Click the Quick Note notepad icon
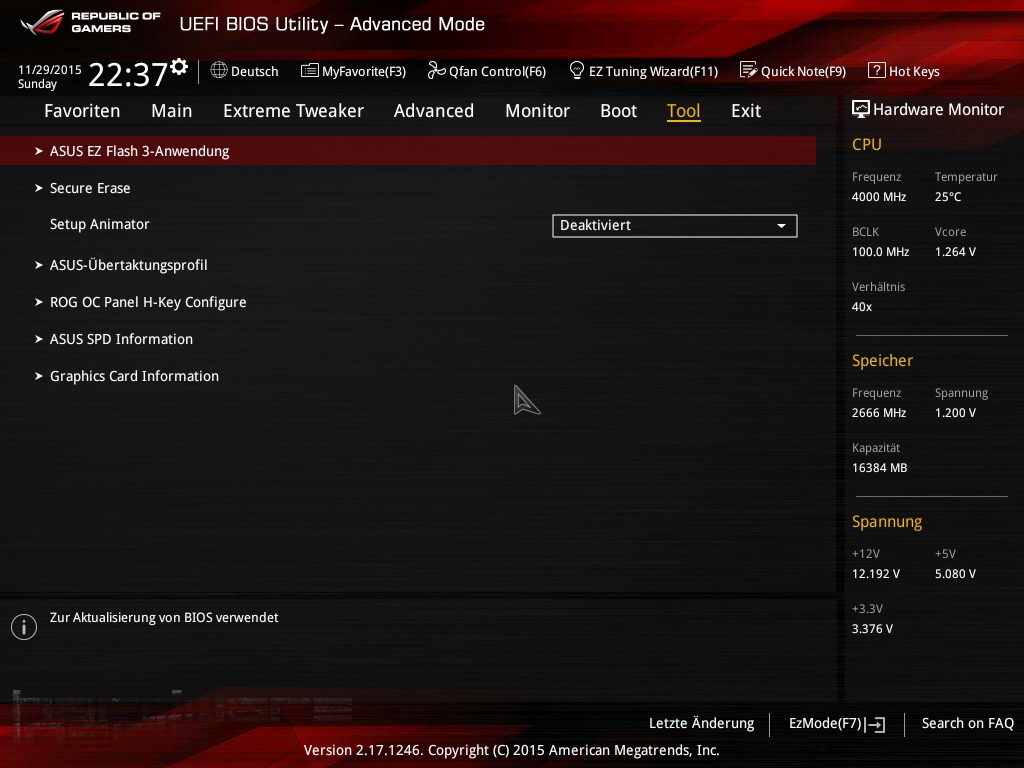The width and height of the screenshot is (1024, 768). pyautogui.click(x=748, y=70)
